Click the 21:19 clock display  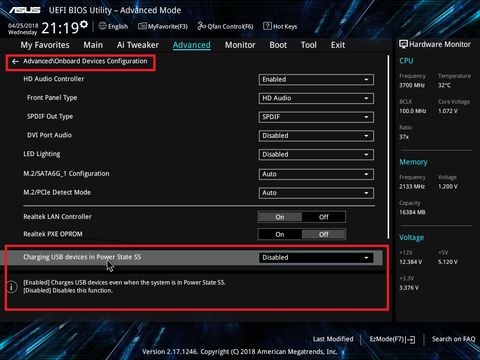60,28
